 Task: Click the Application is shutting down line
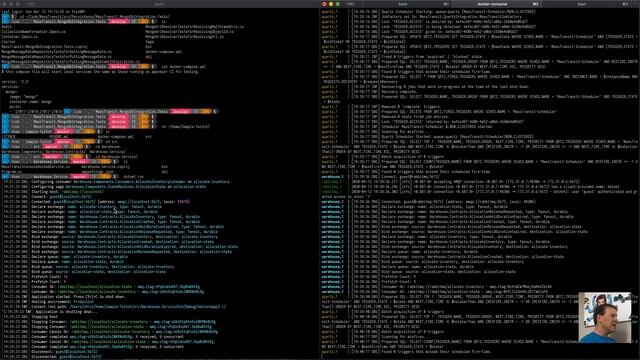click(50, 312)
